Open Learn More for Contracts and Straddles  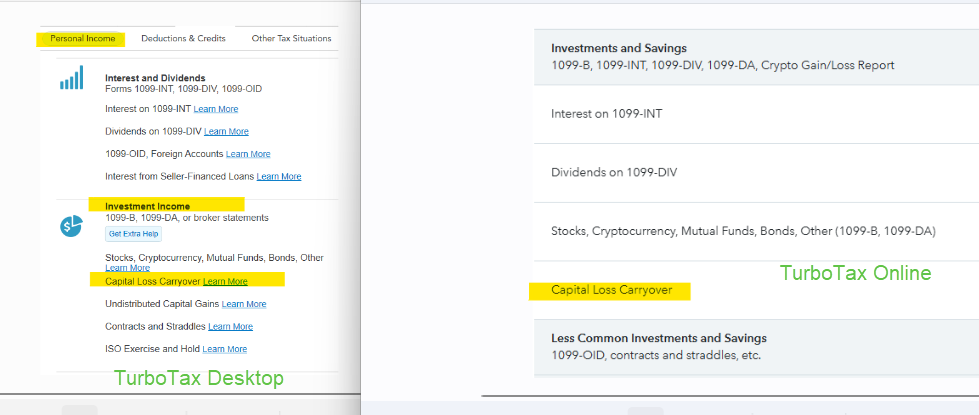click(x=230, y=326)
